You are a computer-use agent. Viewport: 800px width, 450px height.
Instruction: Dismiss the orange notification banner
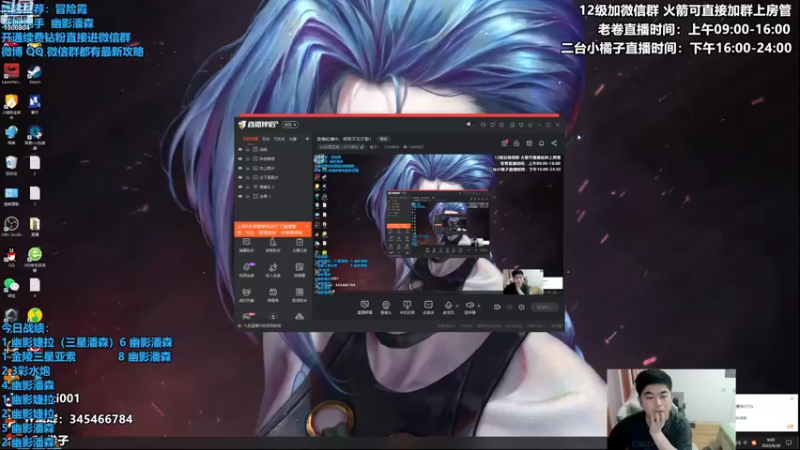(x=307, y=226)
